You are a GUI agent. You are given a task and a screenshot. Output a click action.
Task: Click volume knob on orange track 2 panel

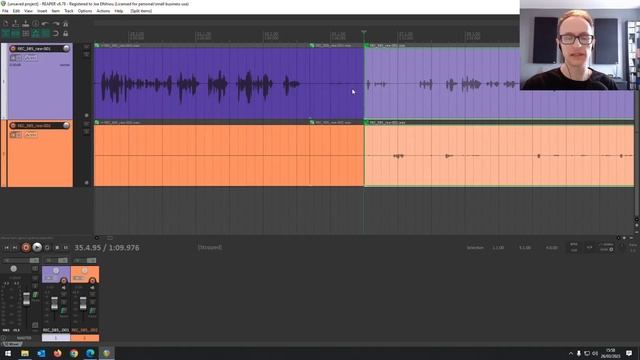click(66, 125)
